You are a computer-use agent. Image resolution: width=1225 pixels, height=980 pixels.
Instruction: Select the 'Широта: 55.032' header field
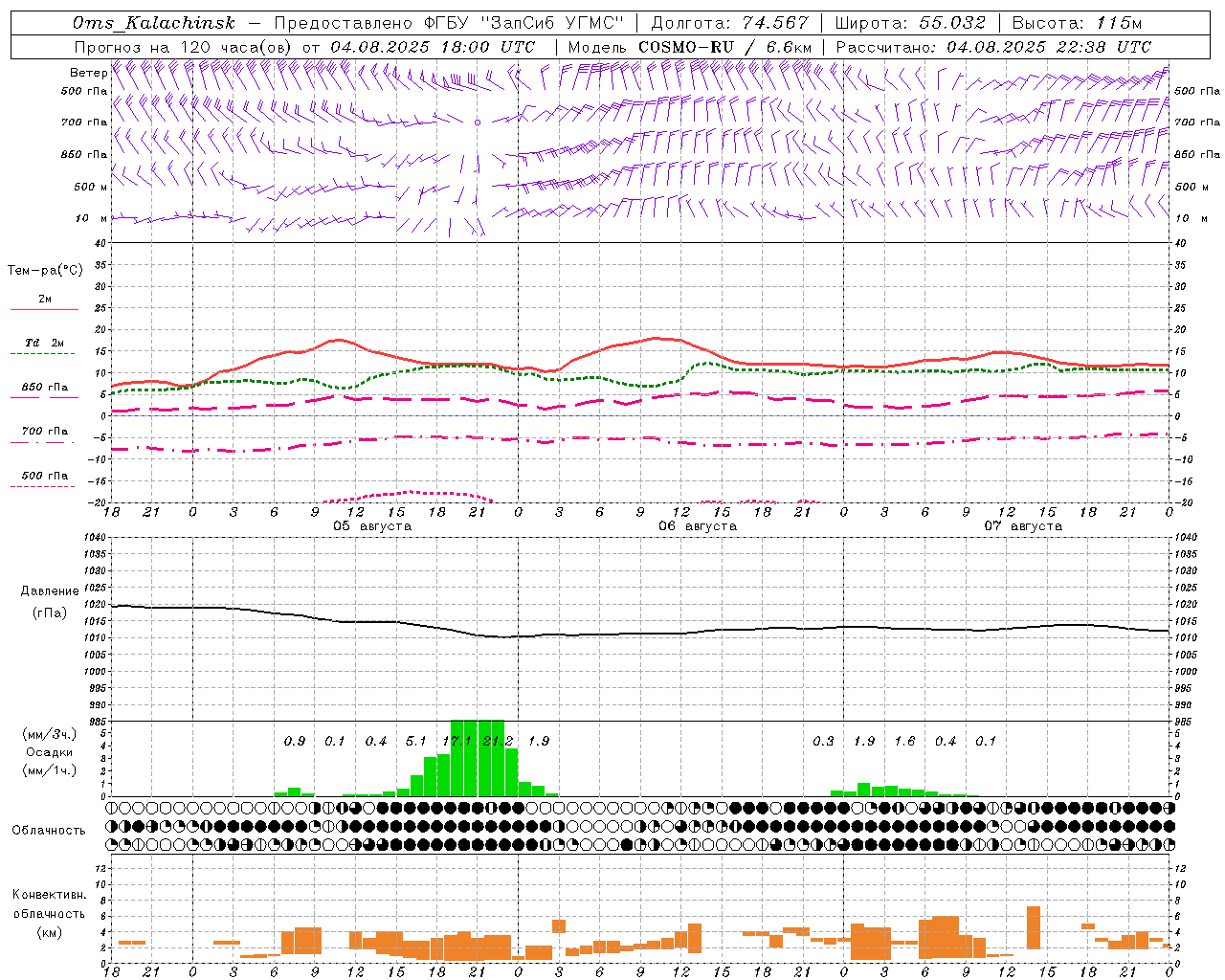[910, 23]
